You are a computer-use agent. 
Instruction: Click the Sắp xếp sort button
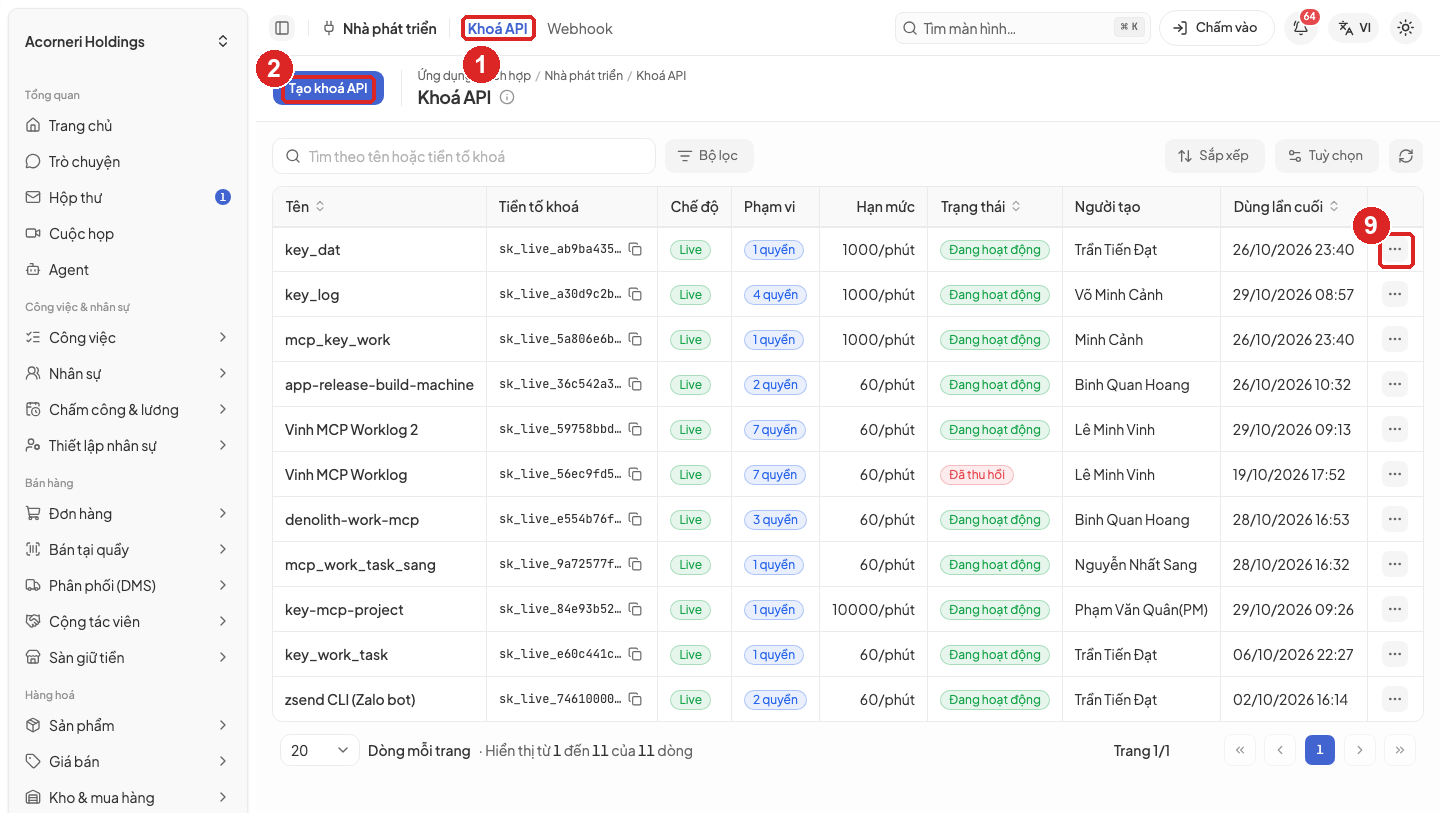1214,156
